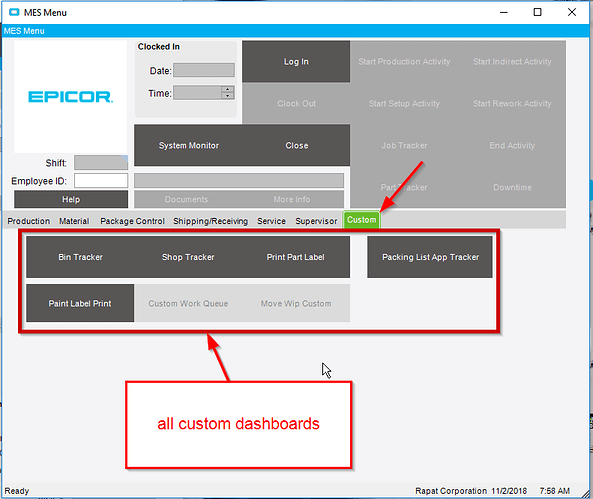Launch the Bin Tracker dashboard
Screen dimensions: 593x499
point(80,257)
